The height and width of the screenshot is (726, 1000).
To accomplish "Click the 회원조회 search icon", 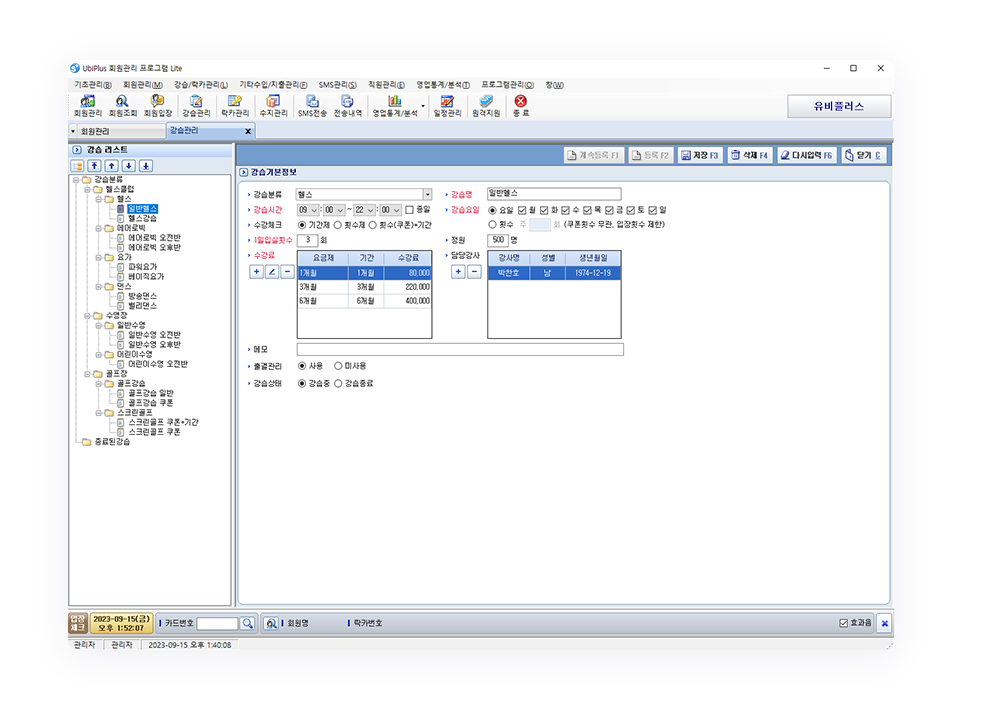I will tap(122, 105).
